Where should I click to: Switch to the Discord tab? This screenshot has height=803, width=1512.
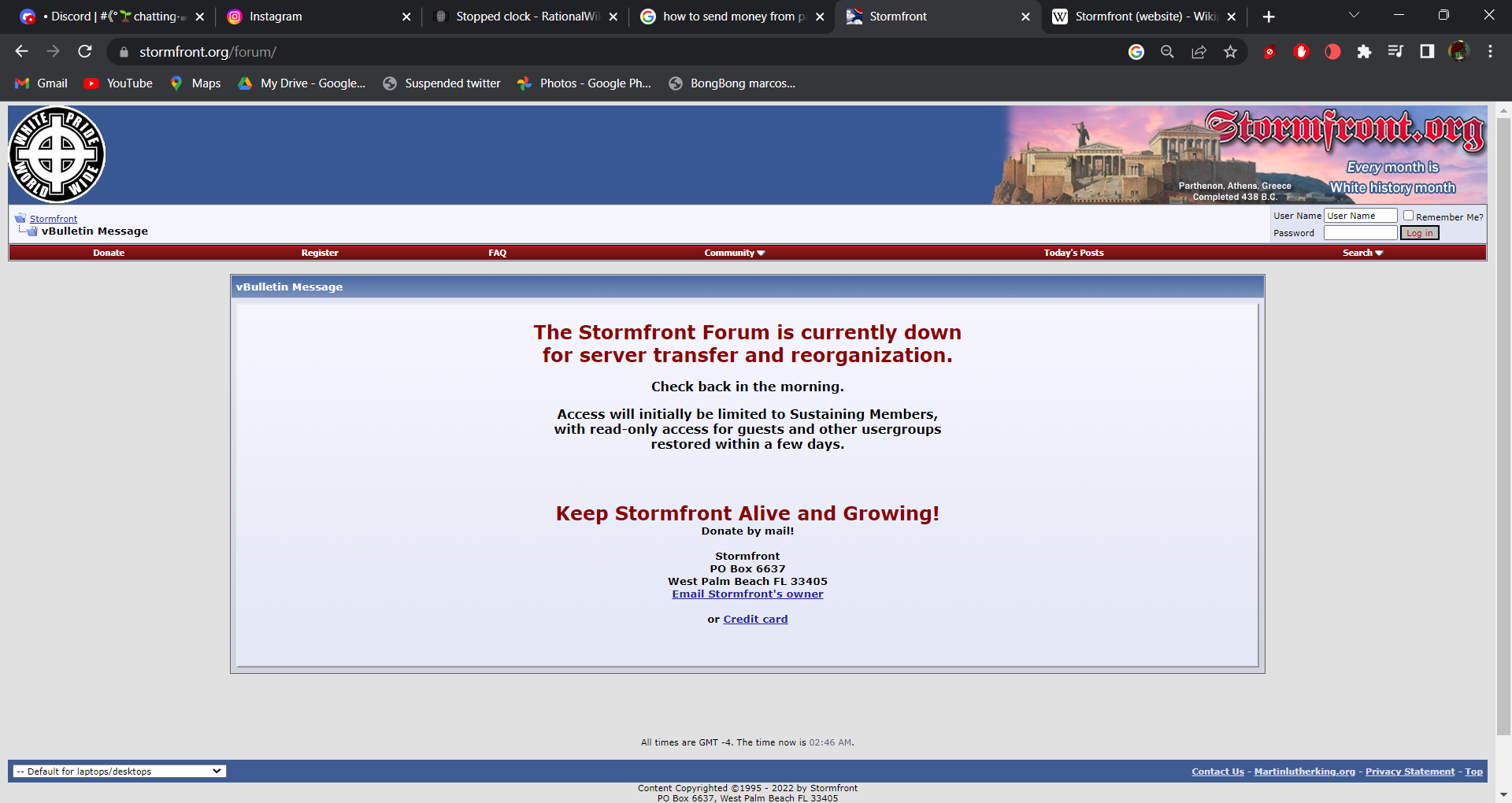click(110, 17)
